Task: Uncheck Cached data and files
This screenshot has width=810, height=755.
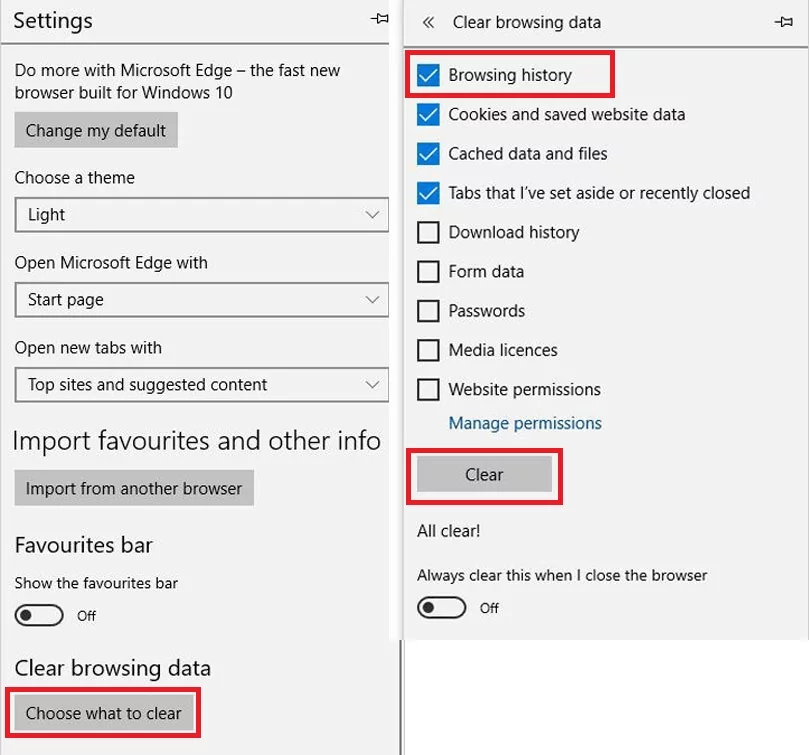Action: point(428,153)
